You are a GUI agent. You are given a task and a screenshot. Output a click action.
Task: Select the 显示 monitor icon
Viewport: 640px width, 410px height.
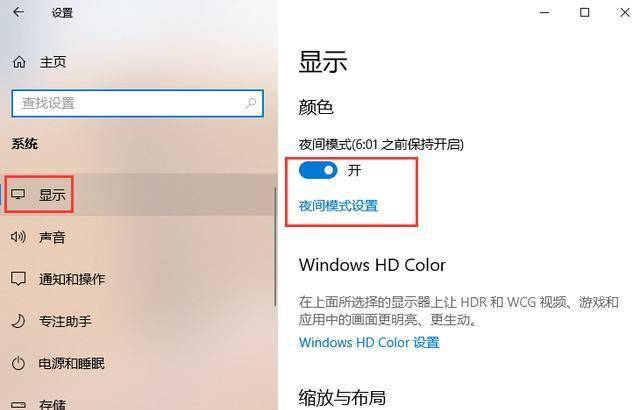(x=18, y=194)
